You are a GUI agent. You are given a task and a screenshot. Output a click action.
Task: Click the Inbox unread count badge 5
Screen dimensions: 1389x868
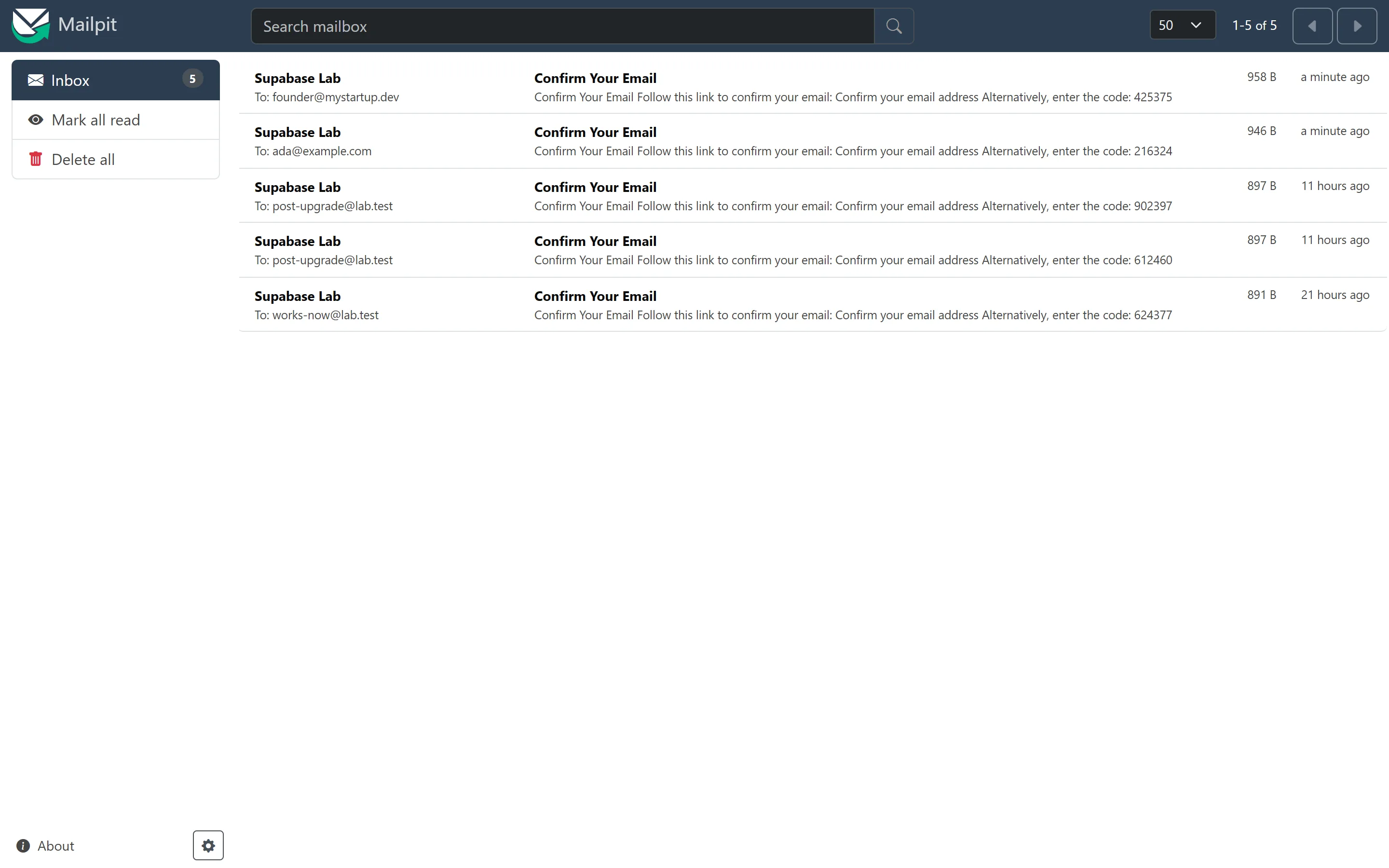(192, 79)
